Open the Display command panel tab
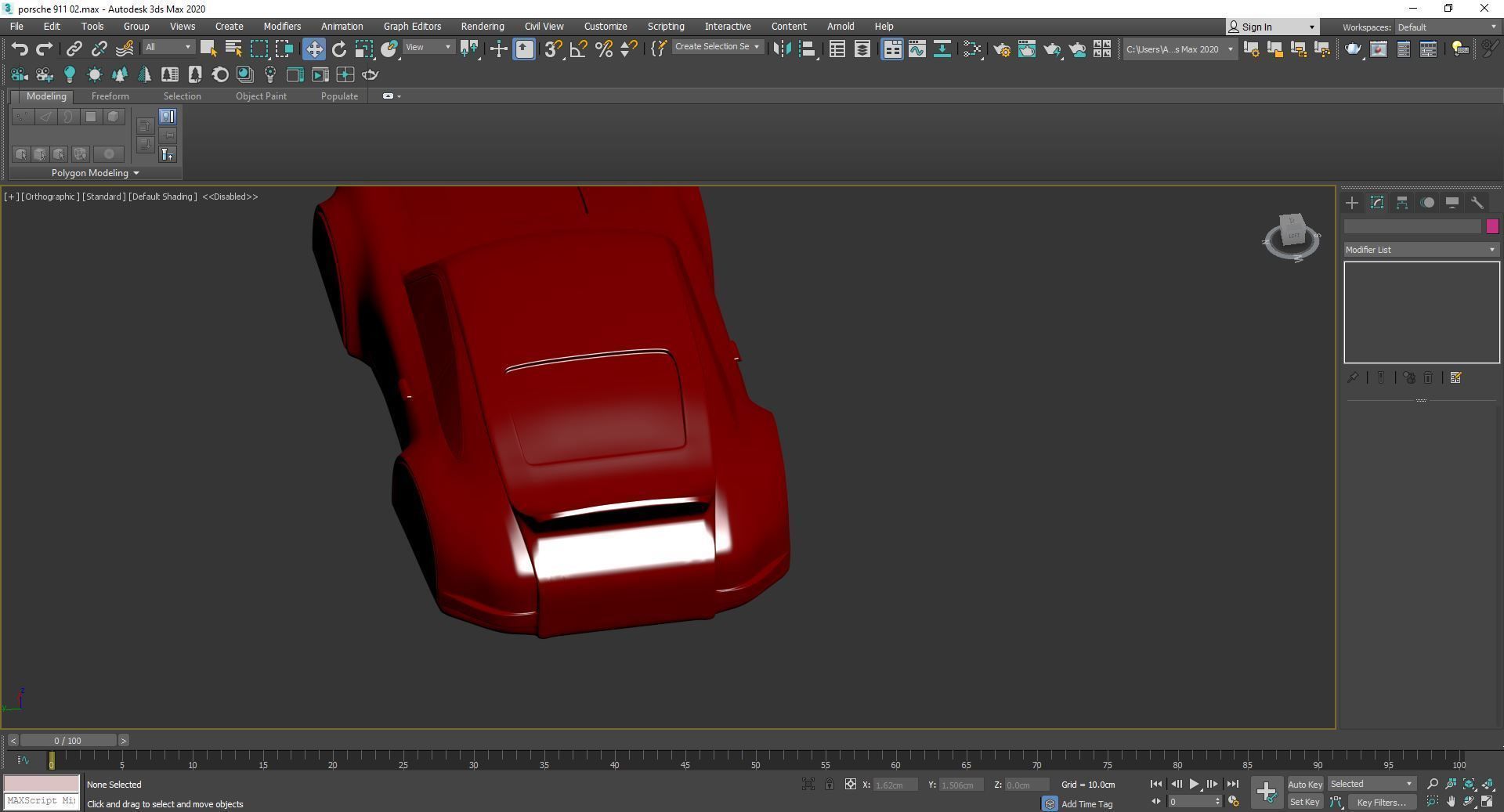1504x812 pixels. 1452,203
